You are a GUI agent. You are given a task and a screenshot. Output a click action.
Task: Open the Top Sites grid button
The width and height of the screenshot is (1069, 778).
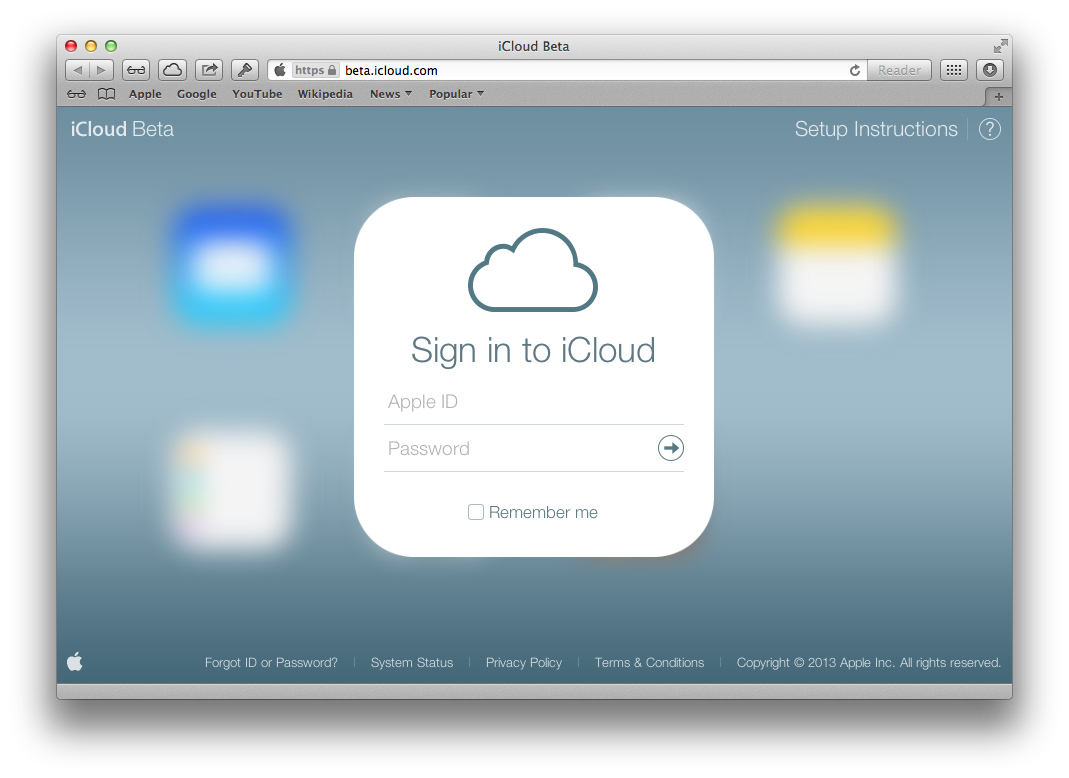954,70
